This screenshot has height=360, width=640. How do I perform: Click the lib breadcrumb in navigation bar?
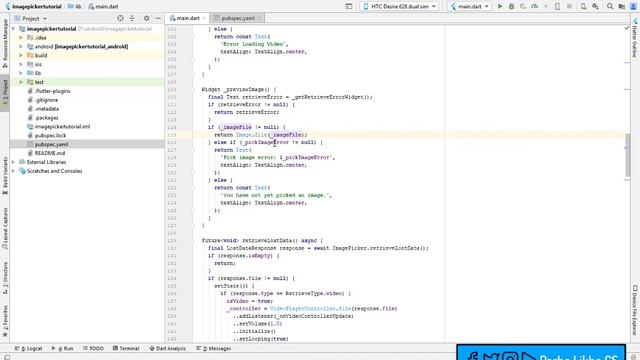74,7
